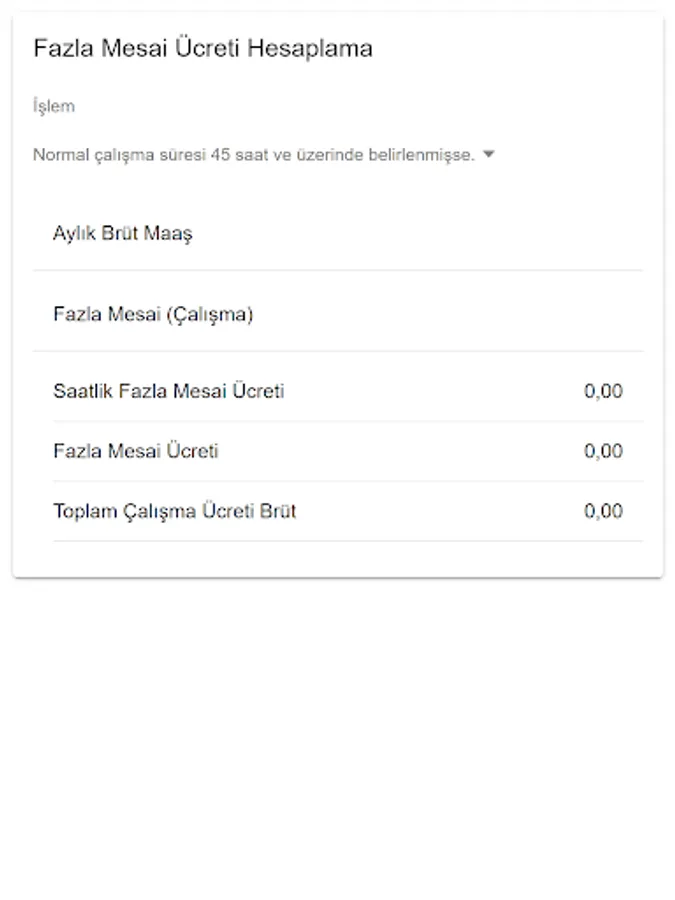Click the underline beneath Aylık Brüt Maaş
Viewport: 675px width, 900px height.
tap(338, 270)
